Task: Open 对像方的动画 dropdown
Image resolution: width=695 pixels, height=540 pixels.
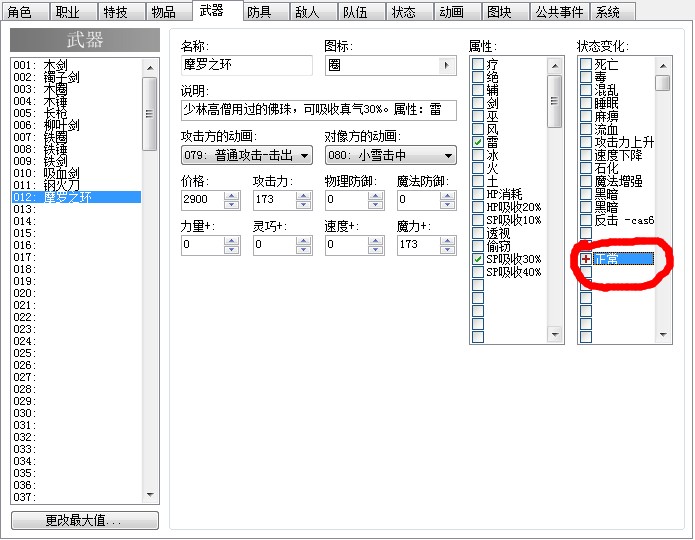Action: pyautogui.click(x=390, y=155)
